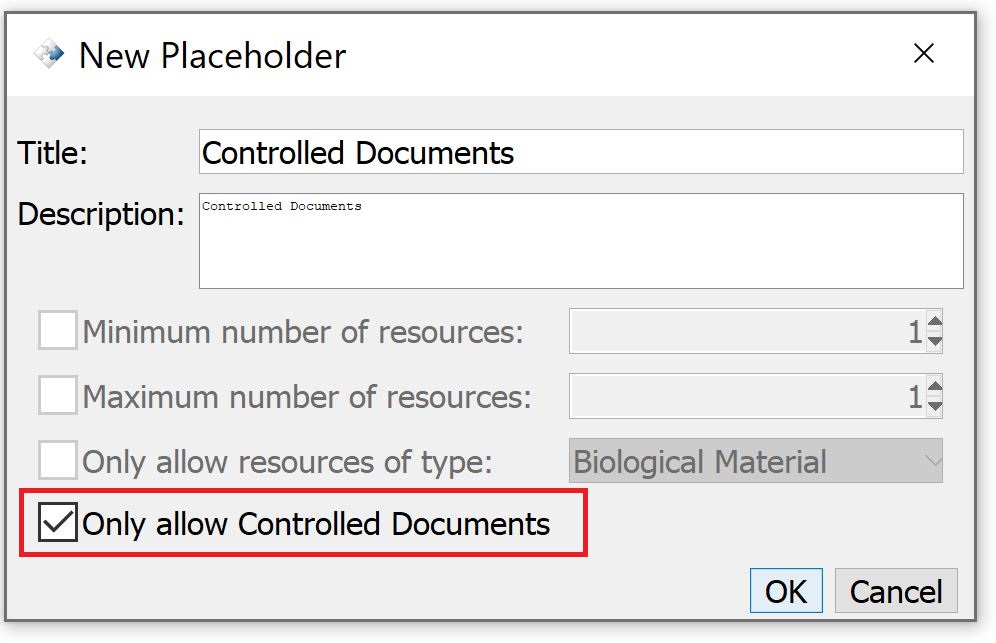Focus the Description text area

(580, 241)
